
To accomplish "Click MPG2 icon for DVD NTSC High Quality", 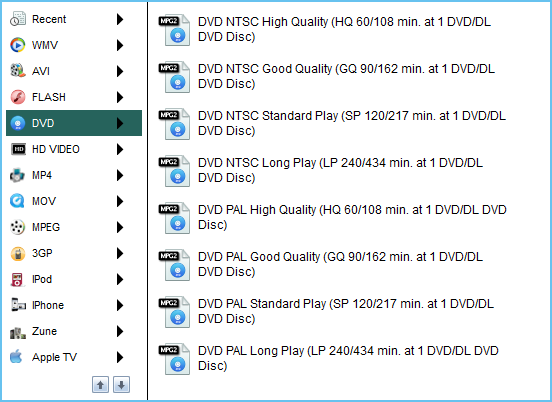I will (174, 30).
